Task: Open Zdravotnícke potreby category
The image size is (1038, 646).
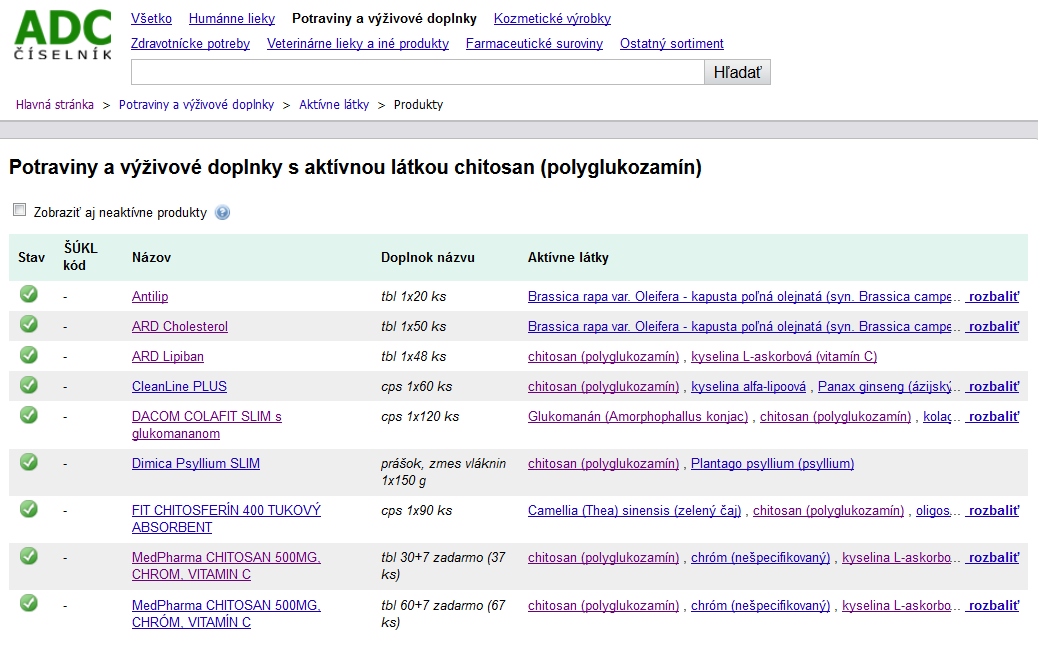Action: [191, 44]
